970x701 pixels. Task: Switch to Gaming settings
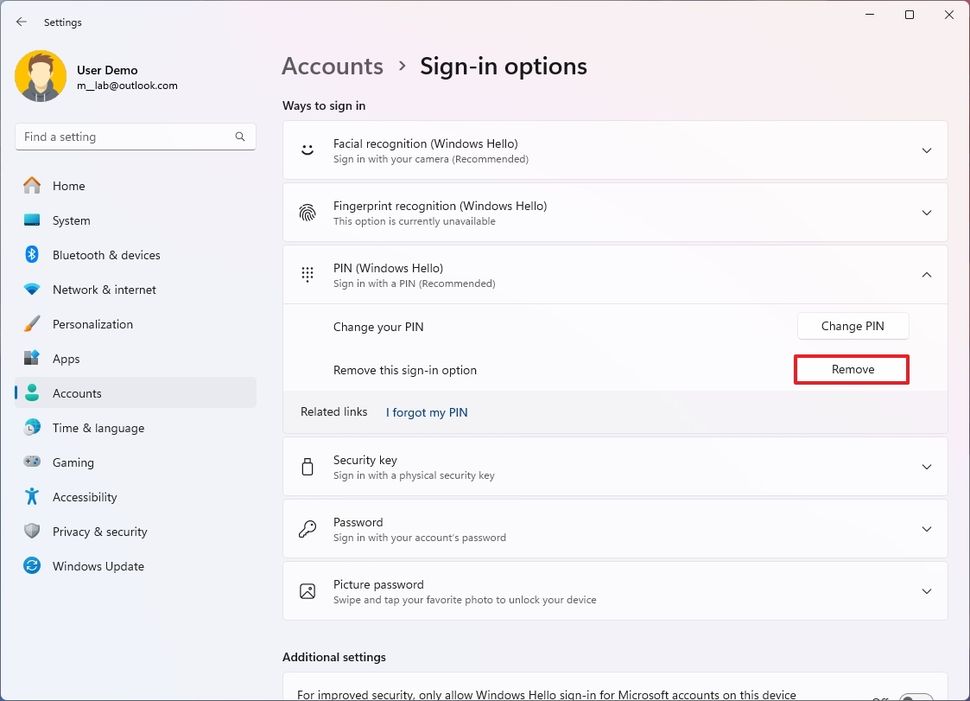tap(70, 462)
